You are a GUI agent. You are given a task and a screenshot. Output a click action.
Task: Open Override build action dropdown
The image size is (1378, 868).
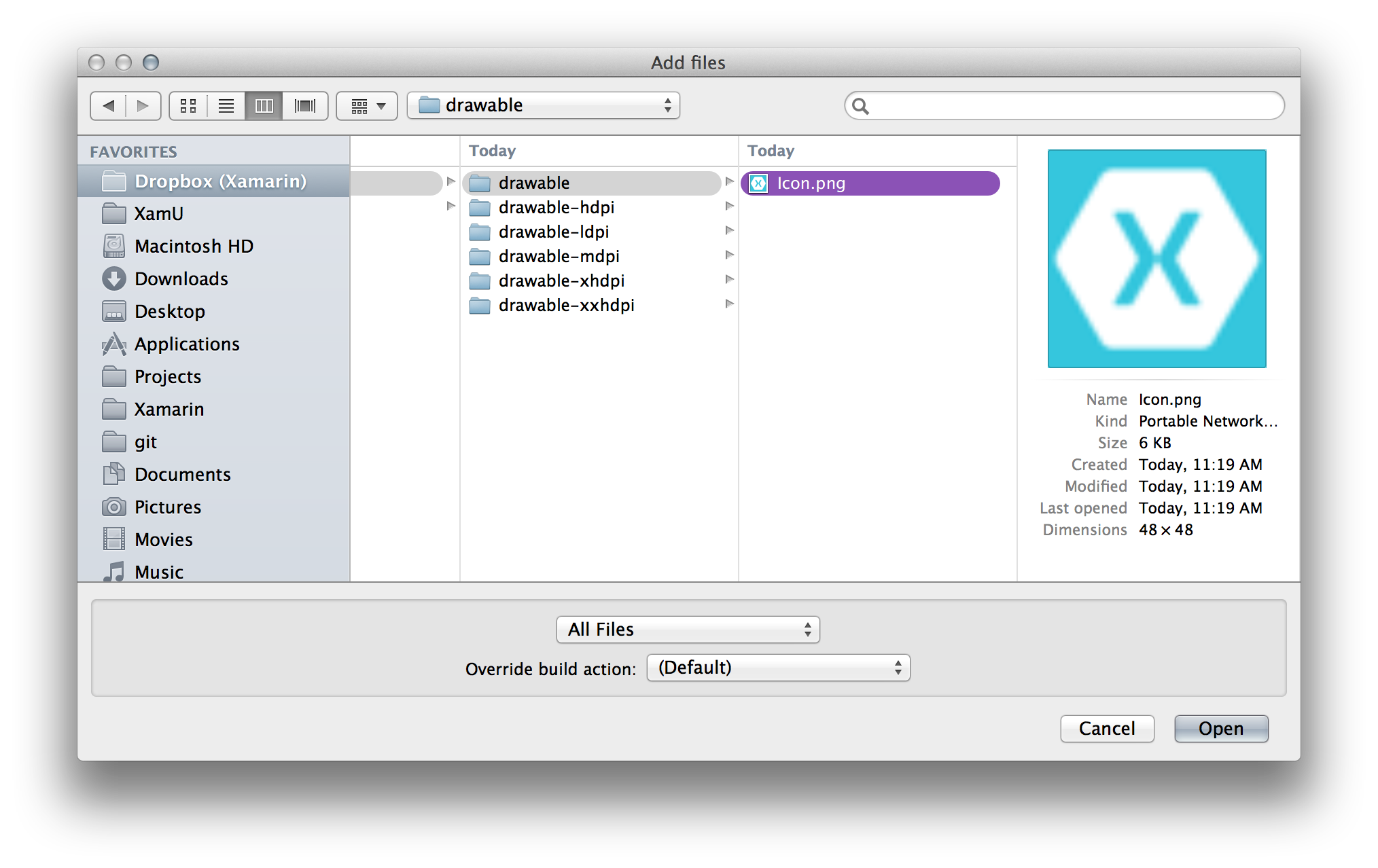coord(778,668)
